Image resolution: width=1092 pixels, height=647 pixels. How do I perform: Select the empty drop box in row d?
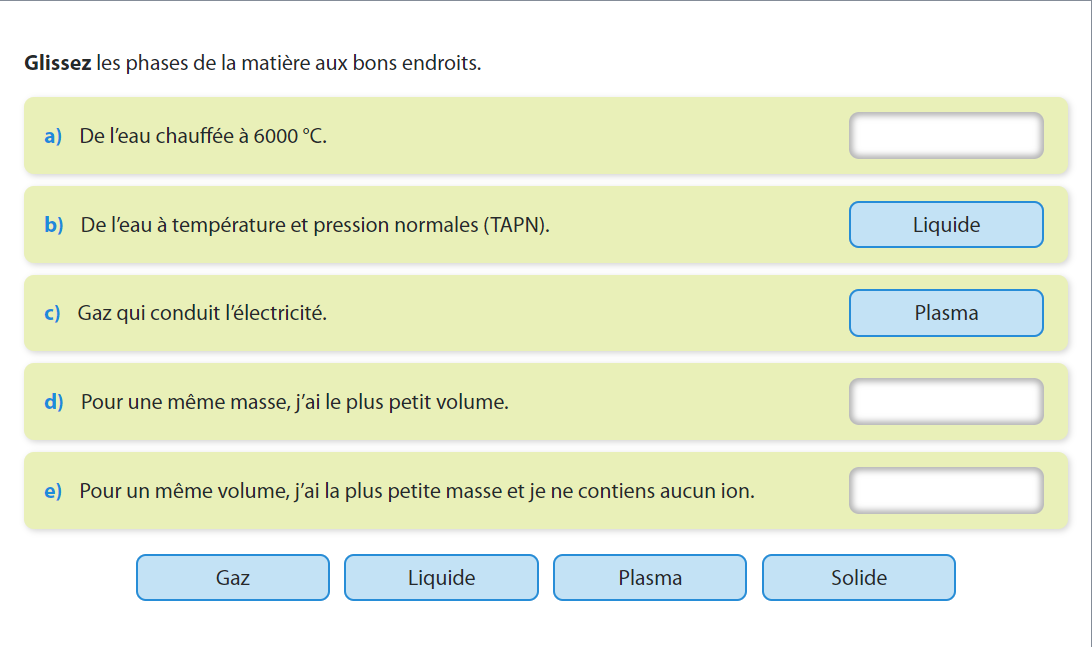pos(946,402)
